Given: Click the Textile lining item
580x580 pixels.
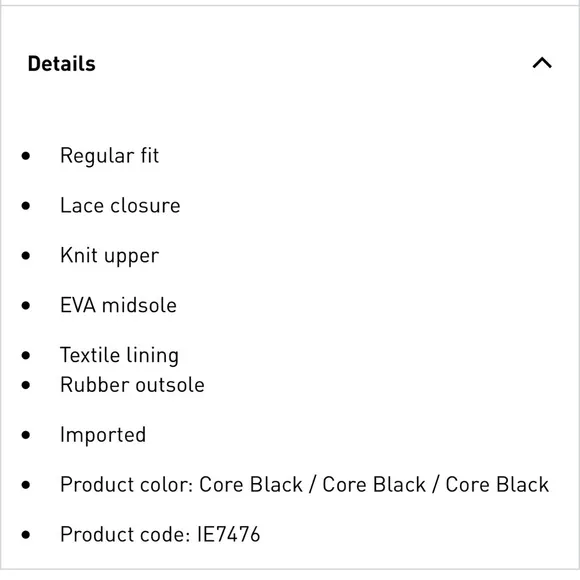Looking at the screenshot, I should point(119,355).
